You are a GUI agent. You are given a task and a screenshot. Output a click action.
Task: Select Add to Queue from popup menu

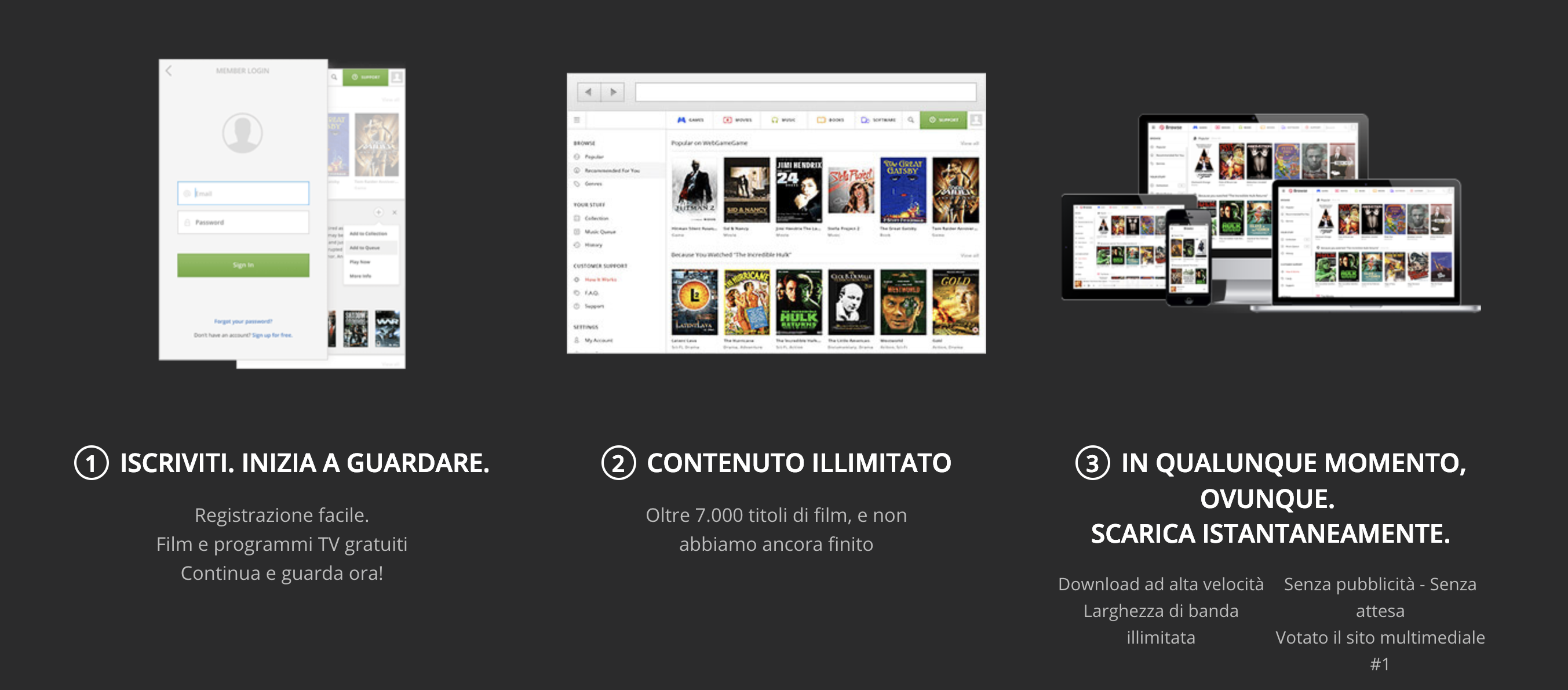tap(364, 248)
